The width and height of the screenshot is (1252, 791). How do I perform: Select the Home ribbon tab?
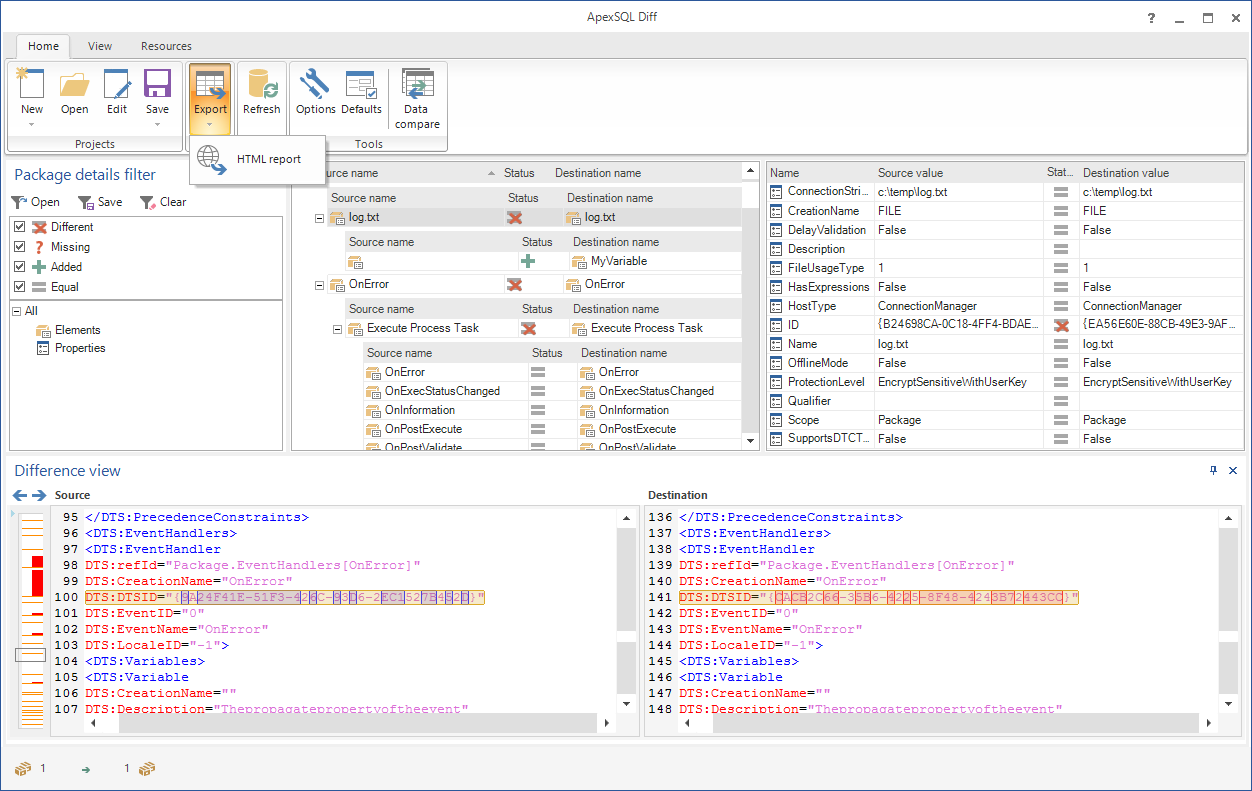(43, 46)
